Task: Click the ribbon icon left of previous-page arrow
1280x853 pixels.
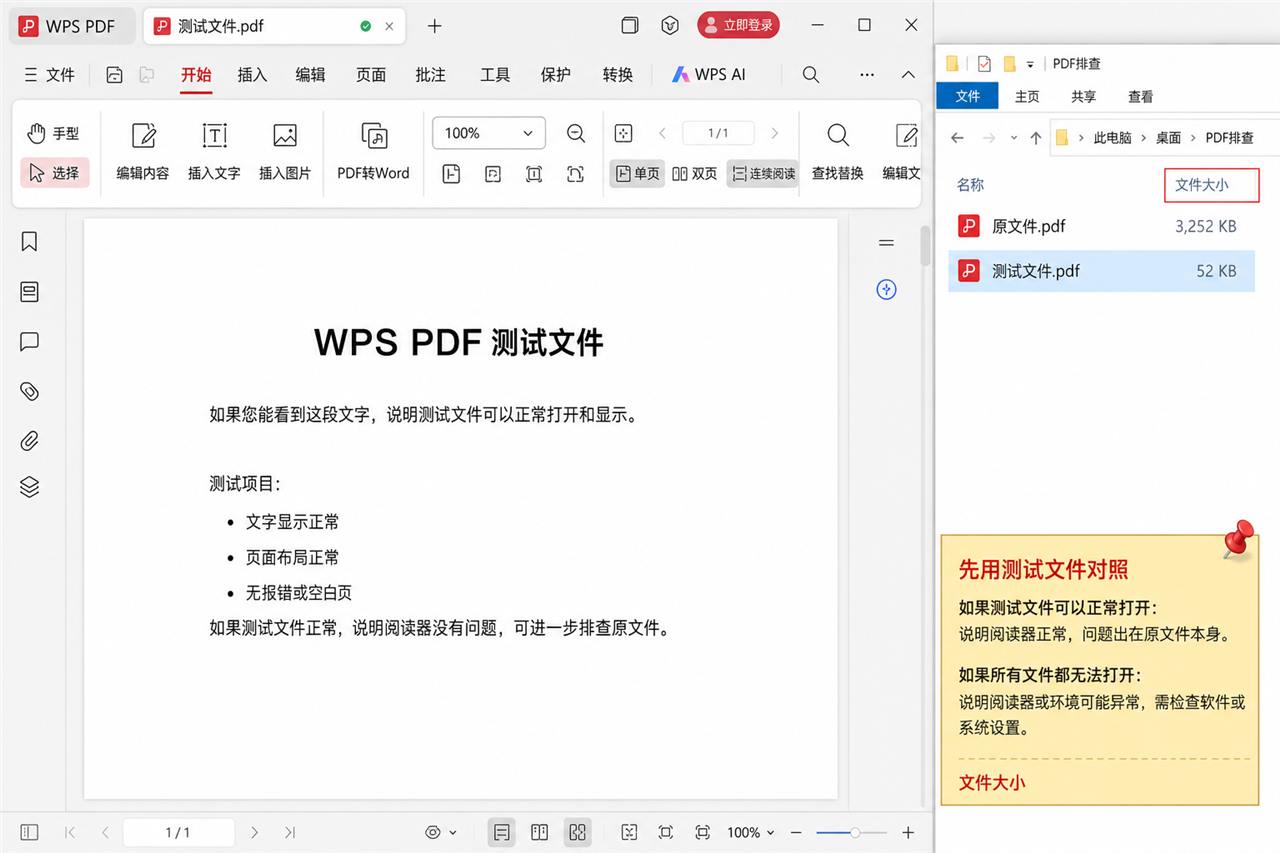Action: [x=623, y=133]
